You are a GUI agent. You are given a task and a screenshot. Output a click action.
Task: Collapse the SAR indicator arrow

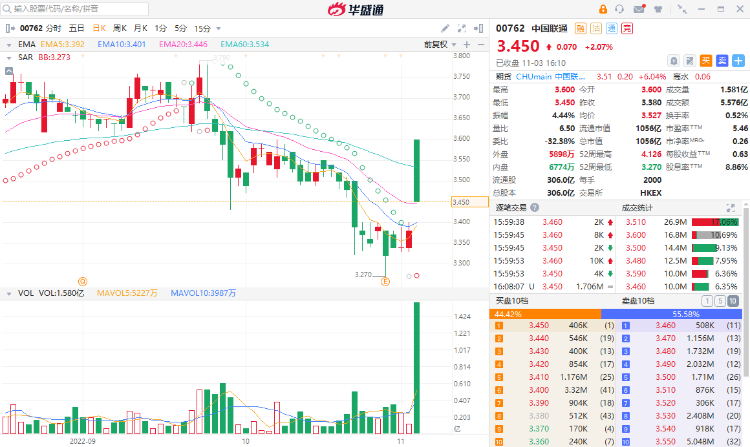(x=9, y=57)
